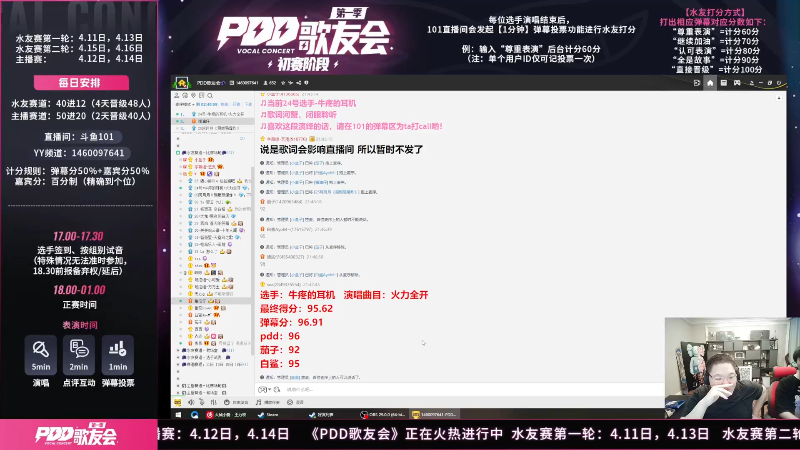The width and height of the screenshot is (800, 450).
Task: Click the favorite star icon in channel title bar
Action: [283, 83]
